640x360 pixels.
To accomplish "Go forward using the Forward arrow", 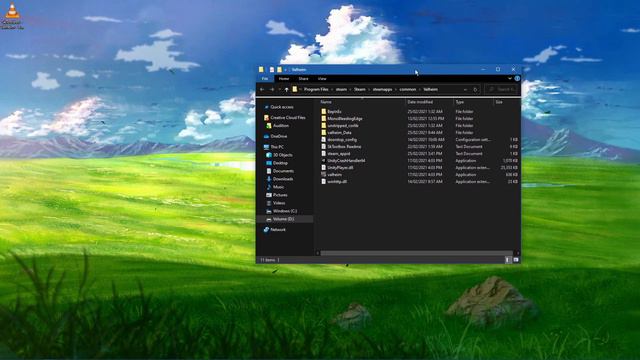I will [x=272, y=89].
